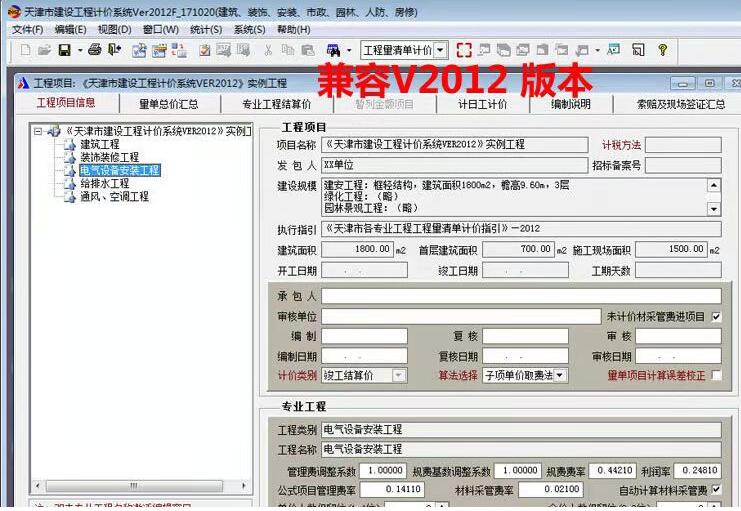The image size is (741, 511).
Task: Switch to 工程项目信息 tab
Action: tap(66, 103)
